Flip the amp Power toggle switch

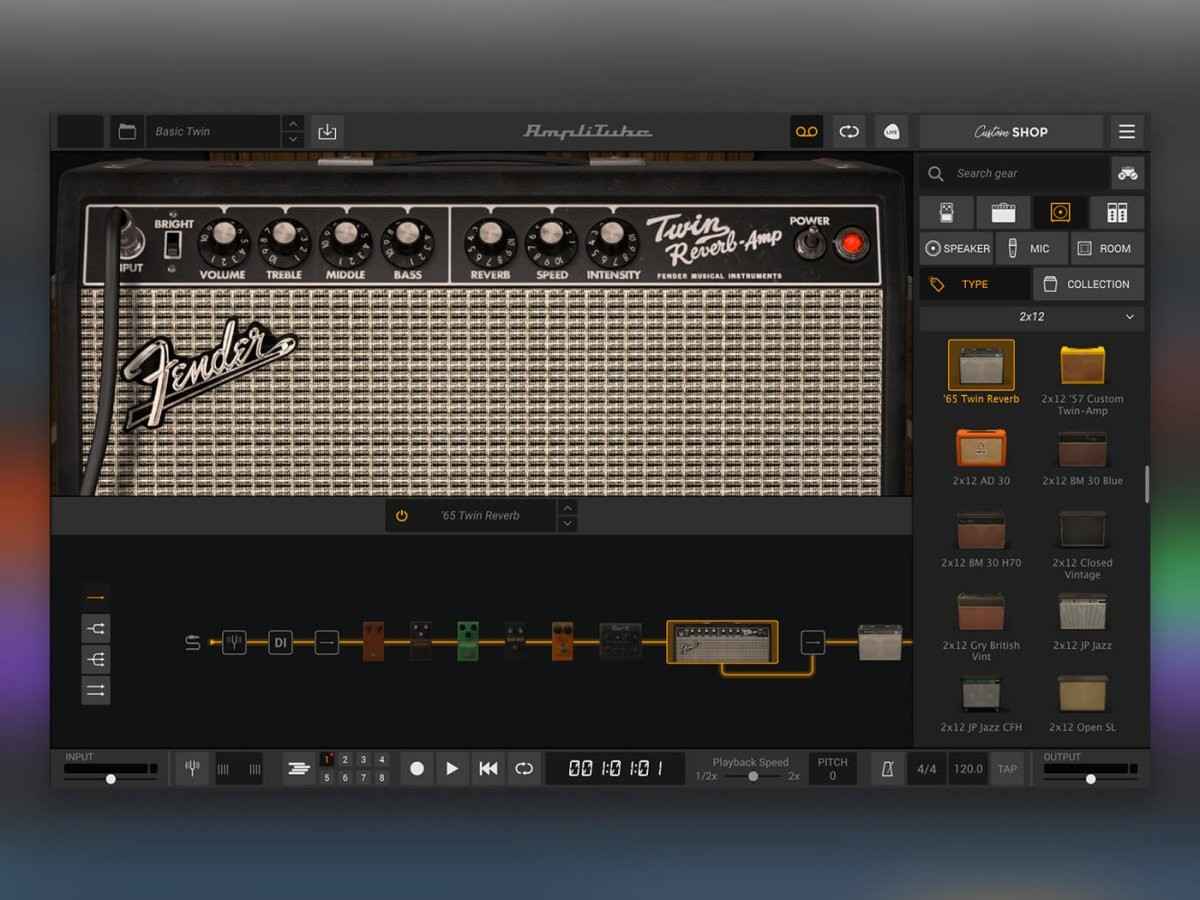tap(809, 242)
